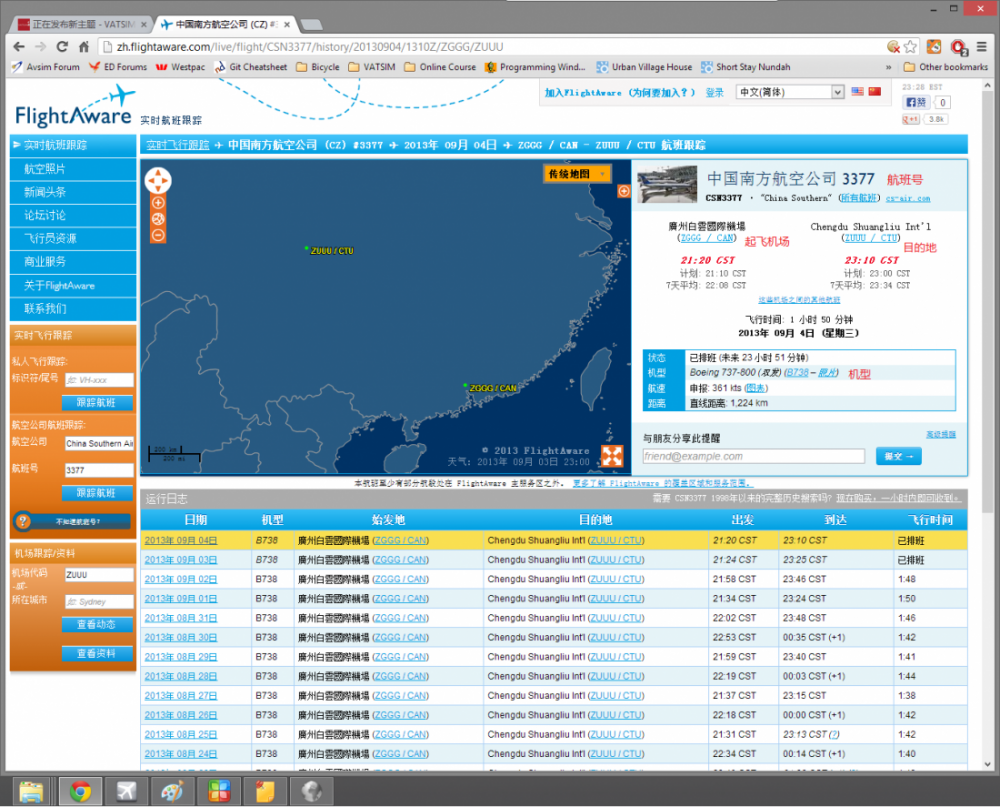Viewport: 1000px width, 807px height.
Task: Click the 跟踪航班 button under flight number 3377
Action: (97, 493)
